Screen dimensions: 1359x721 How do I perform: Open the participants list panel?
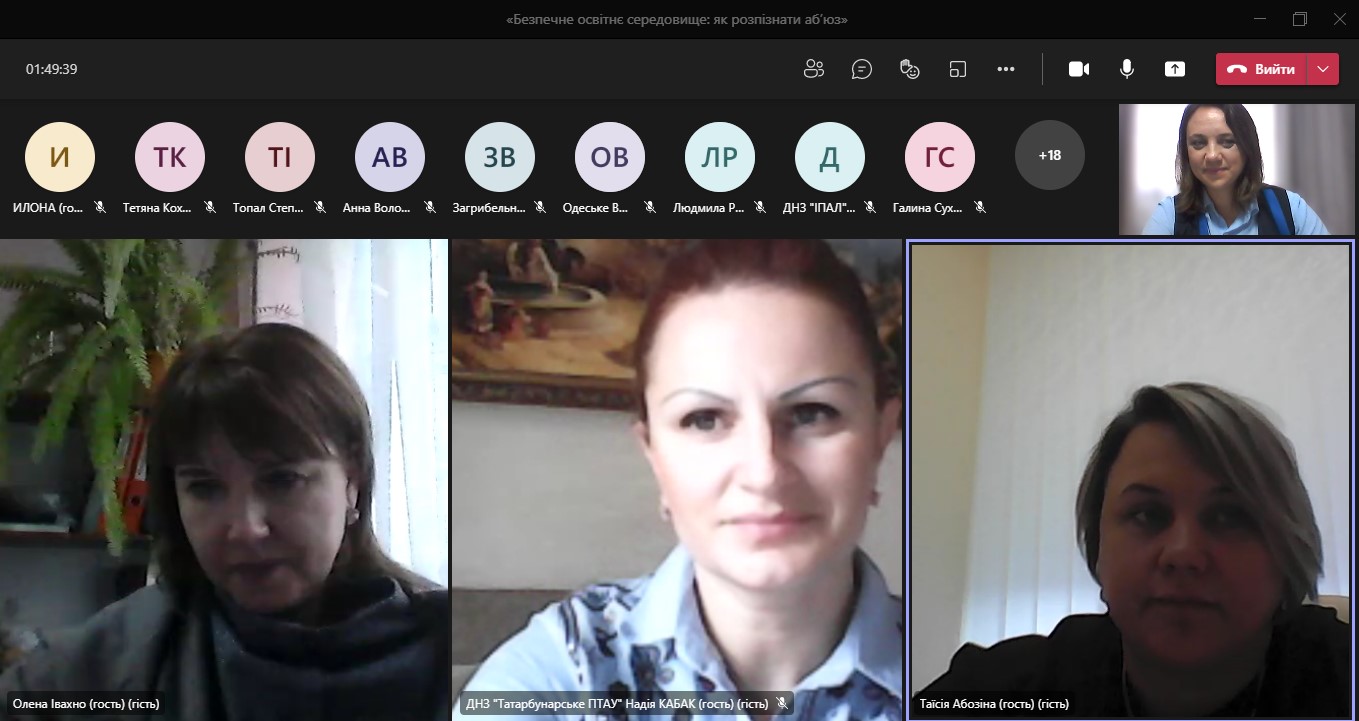(x=814, y=69)
